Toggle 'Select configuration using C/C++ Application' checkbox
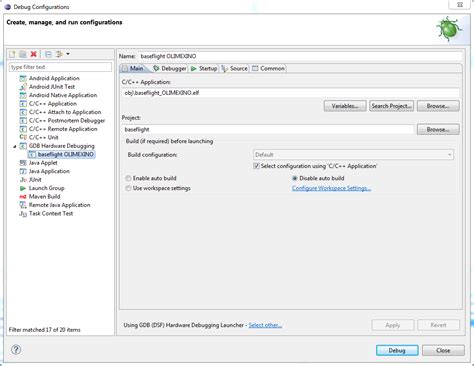Image resolution: width=474 pixels, height=366 pixels. [x=256, y=166]
